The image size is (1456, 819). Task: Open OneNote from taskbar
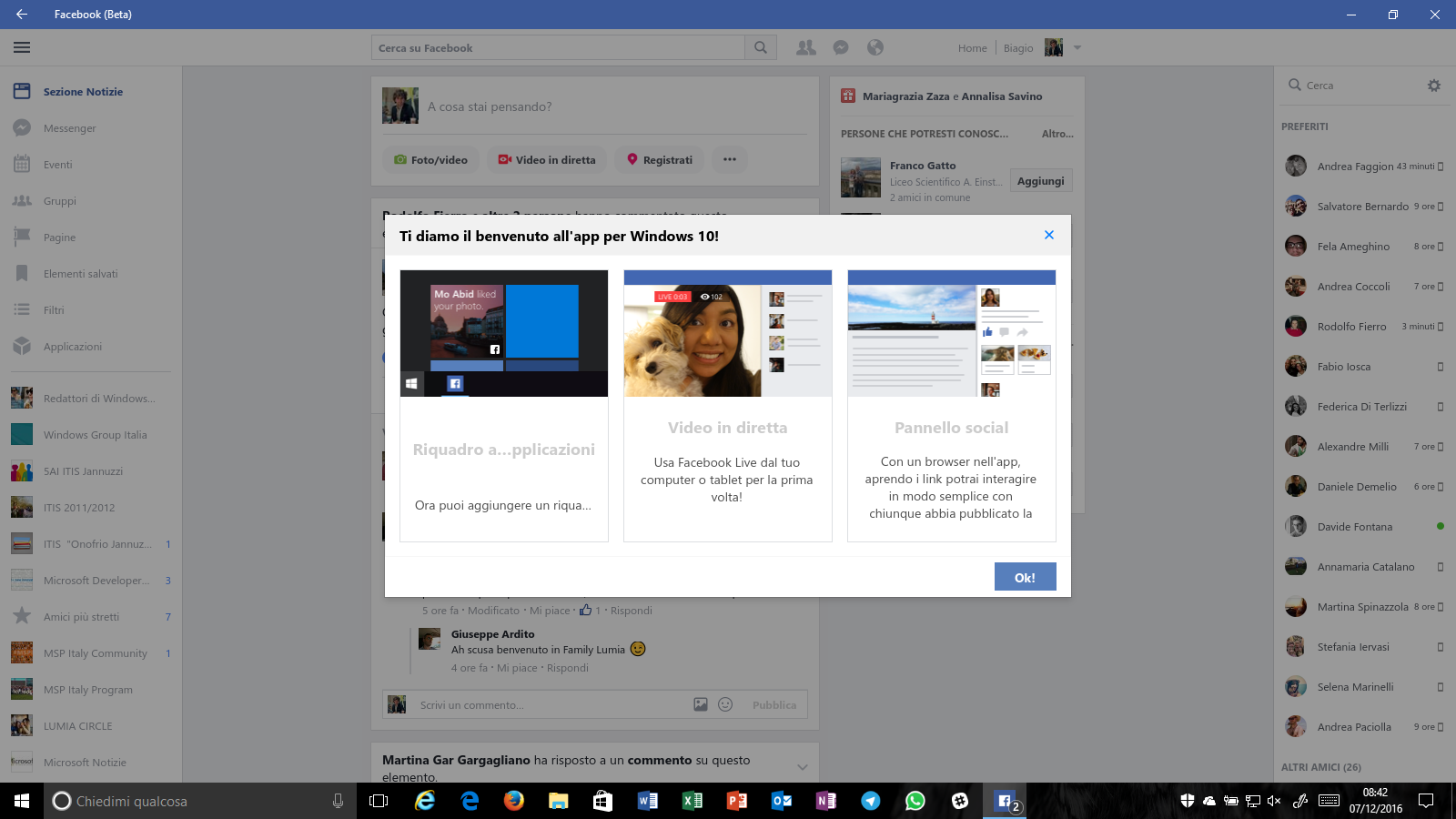point(826,801)
